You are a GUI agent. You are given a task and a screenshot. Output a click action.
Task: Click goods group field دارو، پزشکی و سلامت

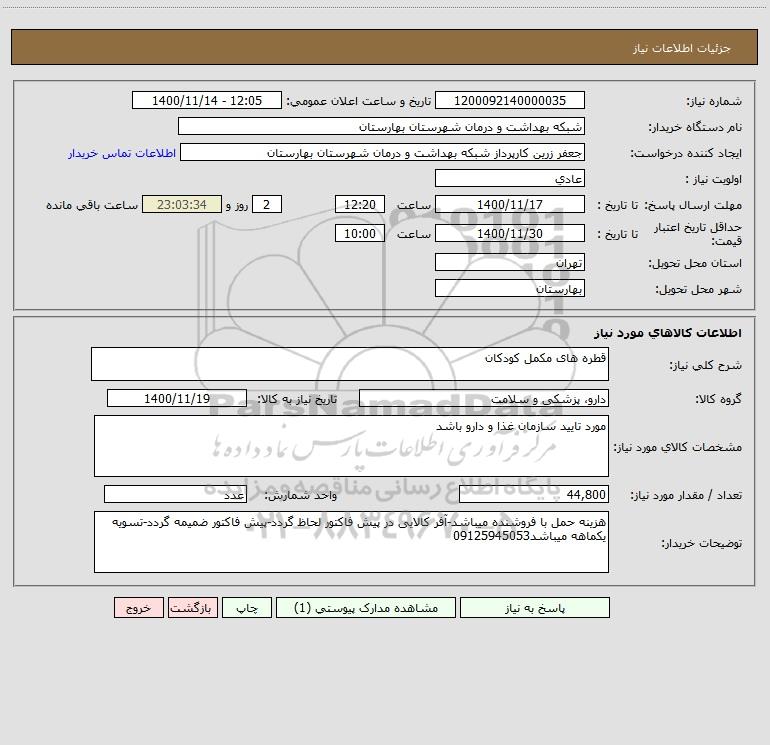click(484, 399)
